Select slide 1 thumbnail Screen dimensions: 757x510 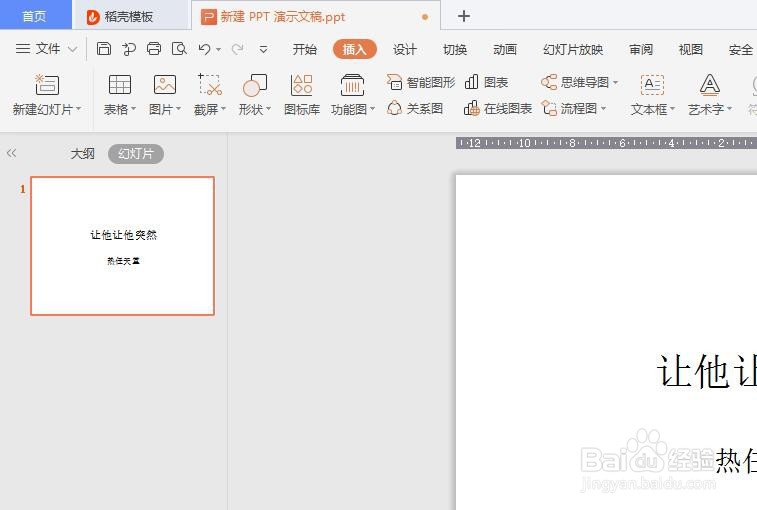(123, 246)
